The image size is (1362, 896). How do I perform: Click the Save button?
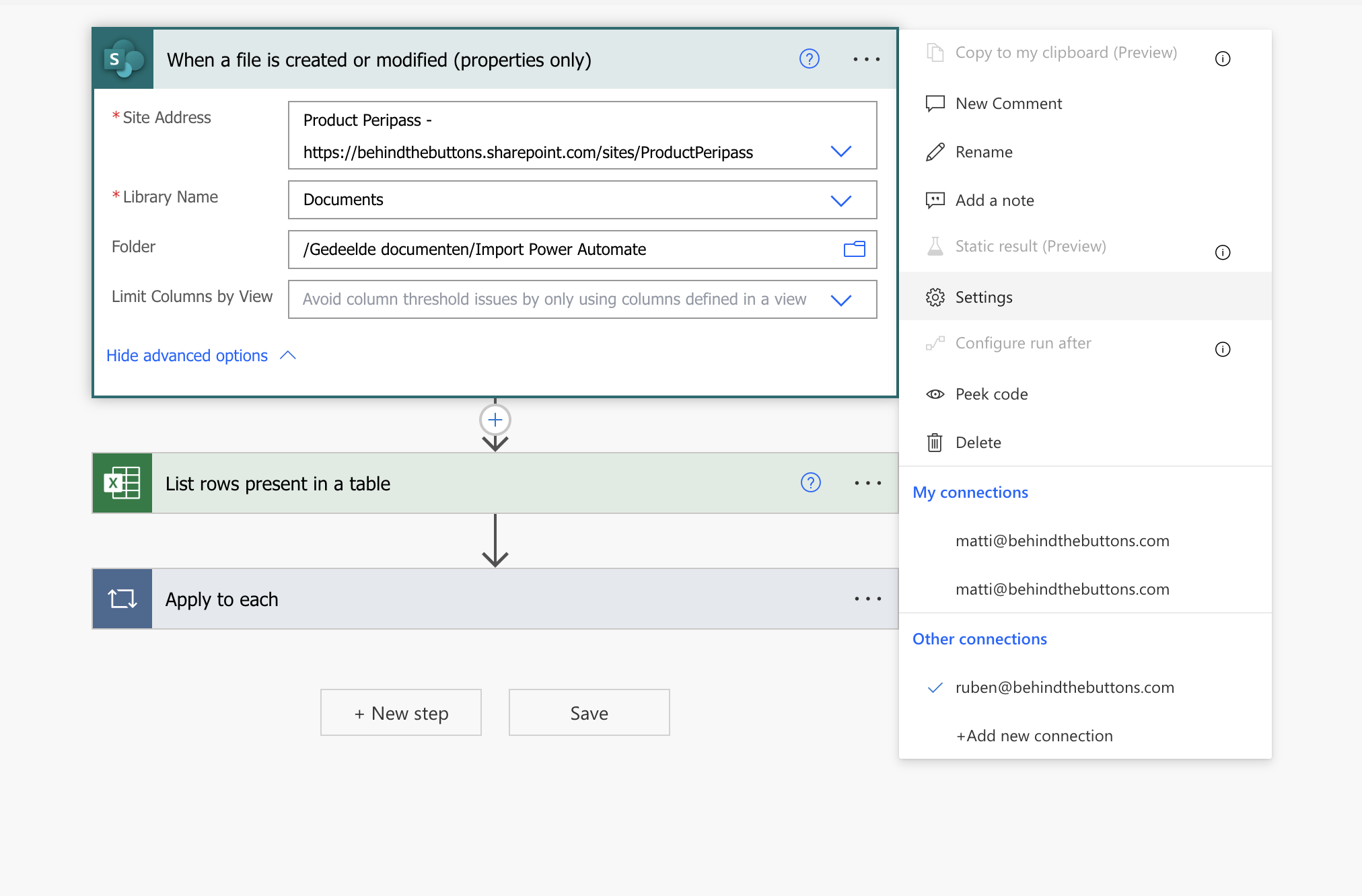(589, 712)
